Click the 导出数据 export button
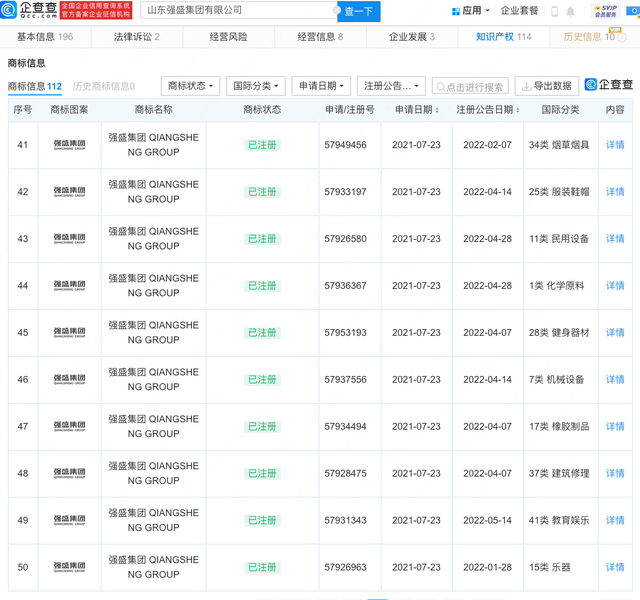This screenshot has height=600, width=640. click(x=545, y=86)
